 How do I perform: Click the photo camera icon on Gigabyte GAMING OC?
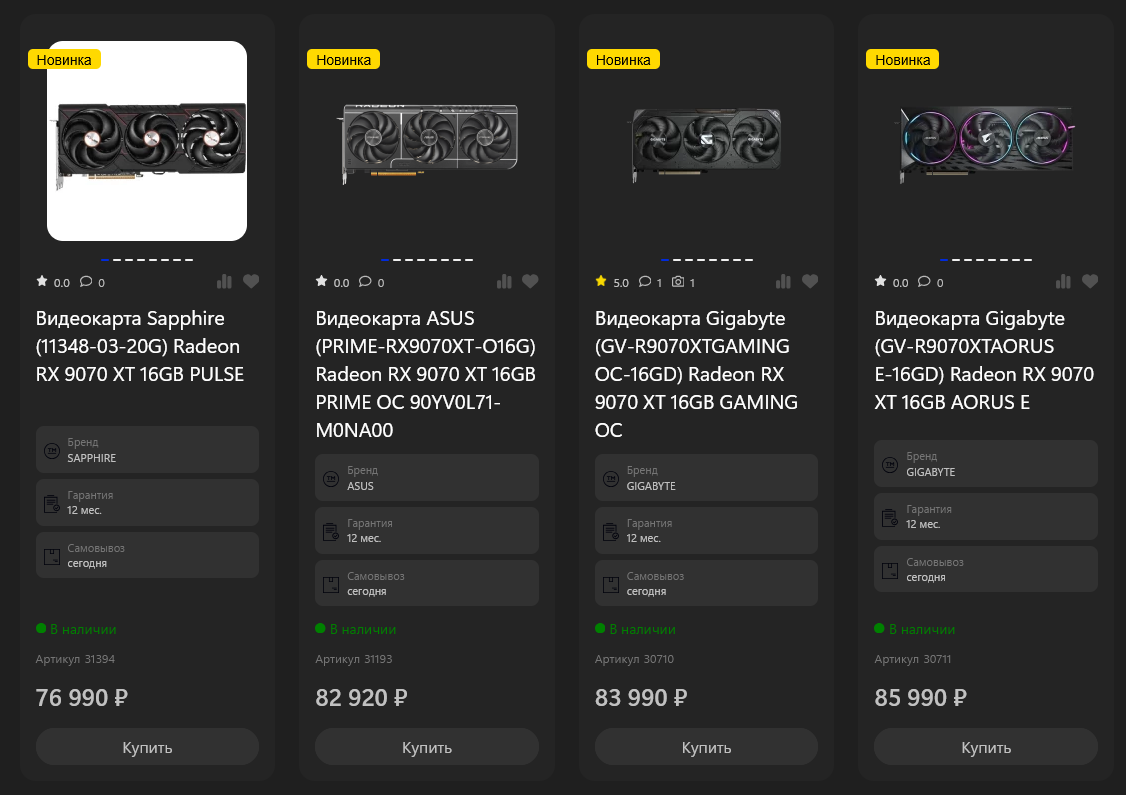(678, 282)
